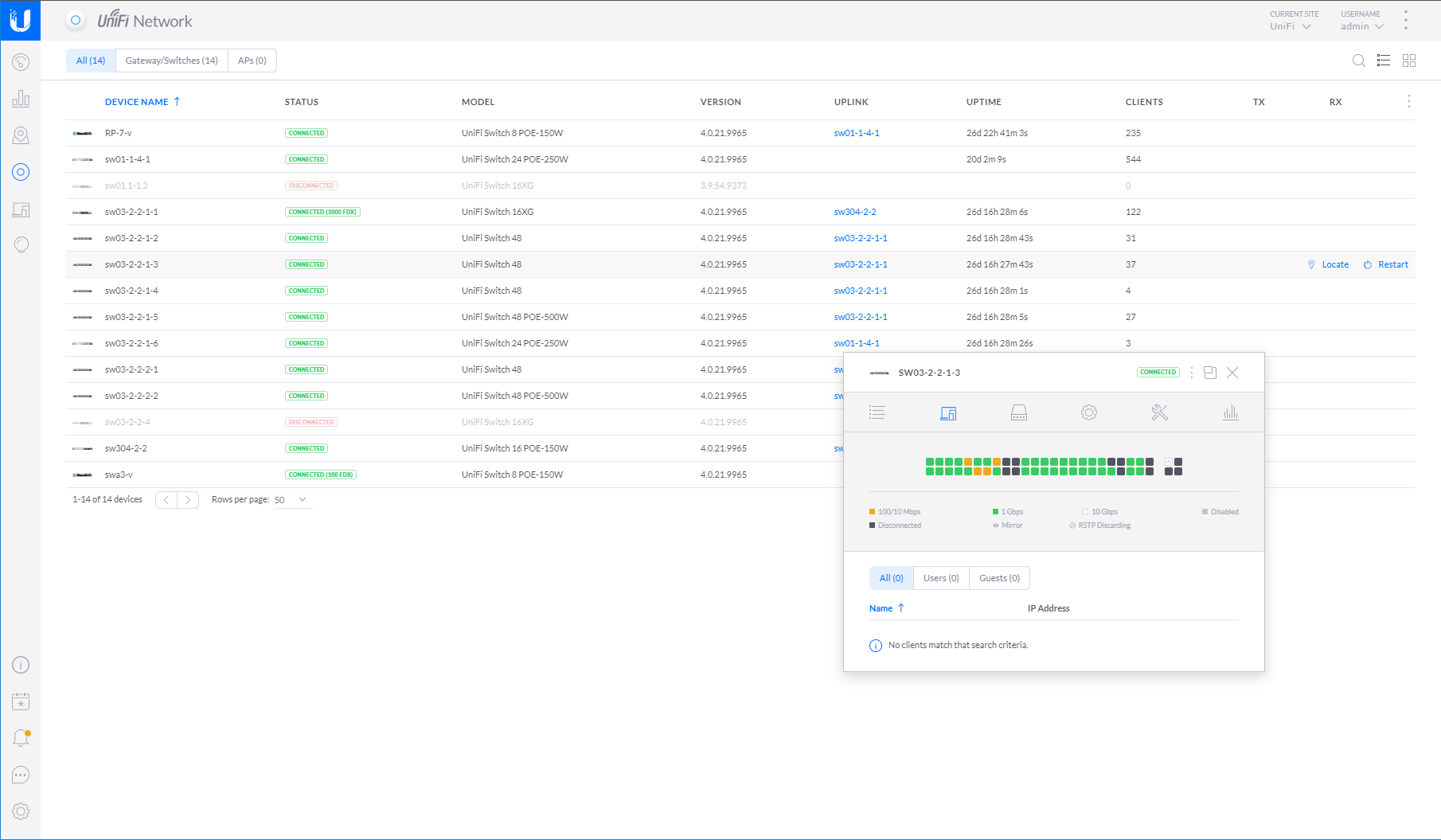Viewport: 1441px width, 840px height.
Task: Click the Ubiquiti logo icon
Action: click(x=20, y=20)
